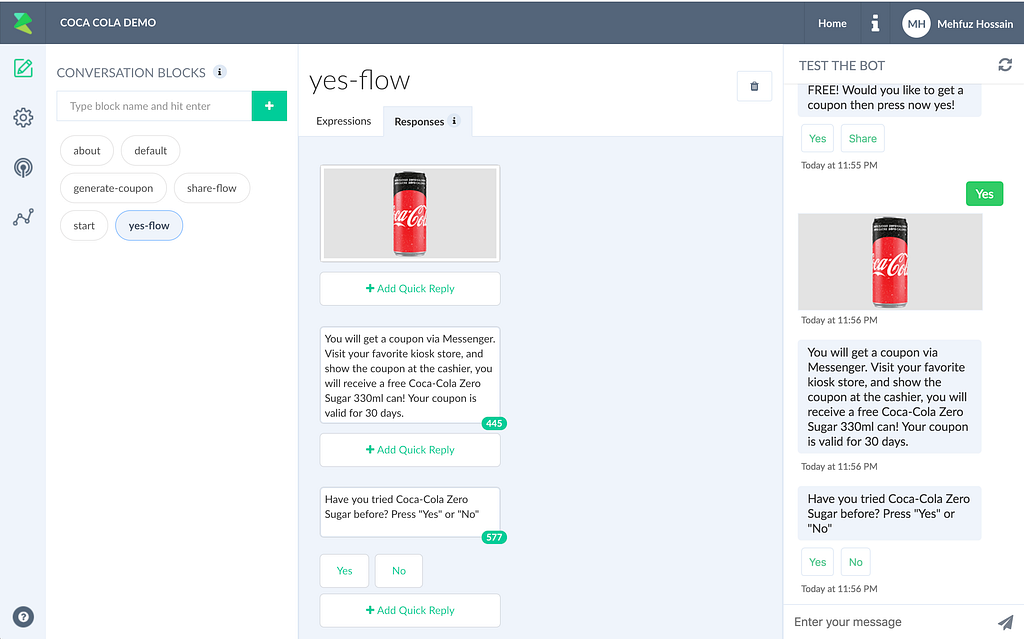The width and height of the screenshot is (1024, 639).
Task: Refresh the test bot conversation
Action: pos(1005,65)
